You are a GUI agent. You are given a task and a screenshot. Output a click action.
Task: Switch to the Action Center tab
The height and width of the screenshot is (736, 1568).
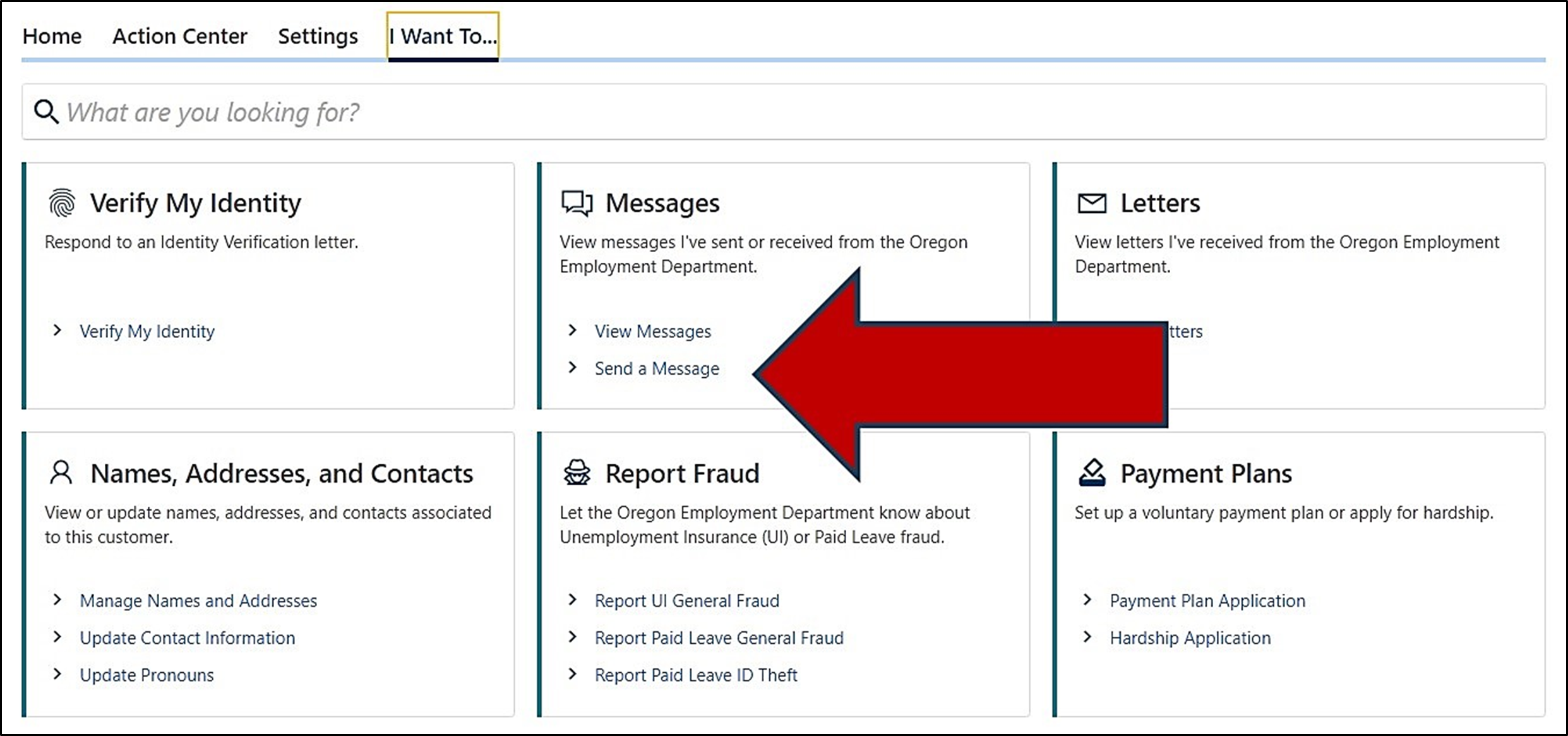point(179,36)
